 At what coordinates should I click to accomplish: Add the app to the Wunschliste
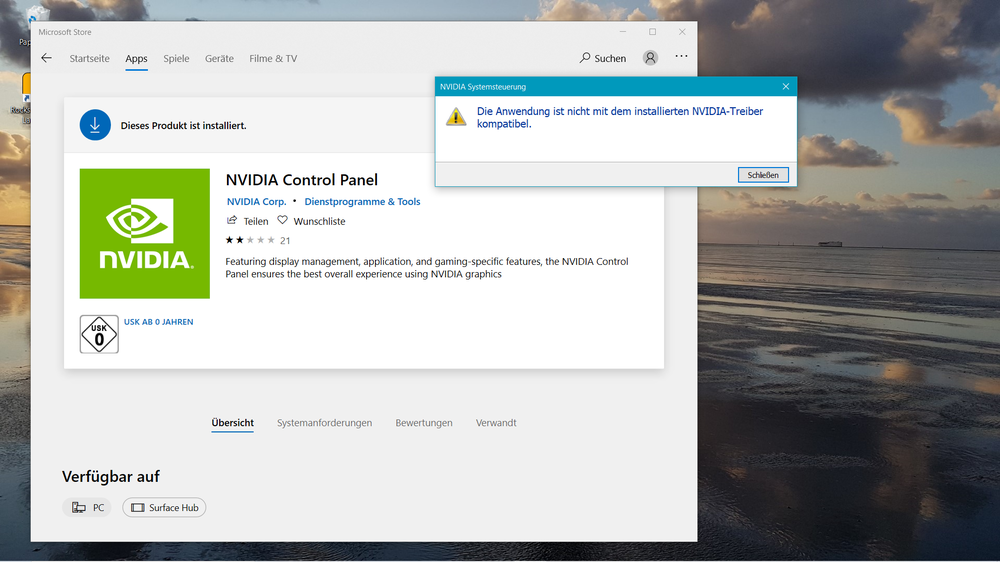[312, 221]
